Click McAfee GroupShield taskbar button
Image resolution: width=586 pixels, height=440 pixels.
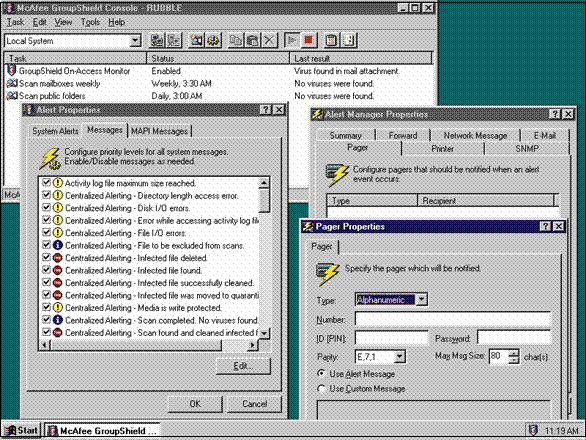tap(103, 430)
